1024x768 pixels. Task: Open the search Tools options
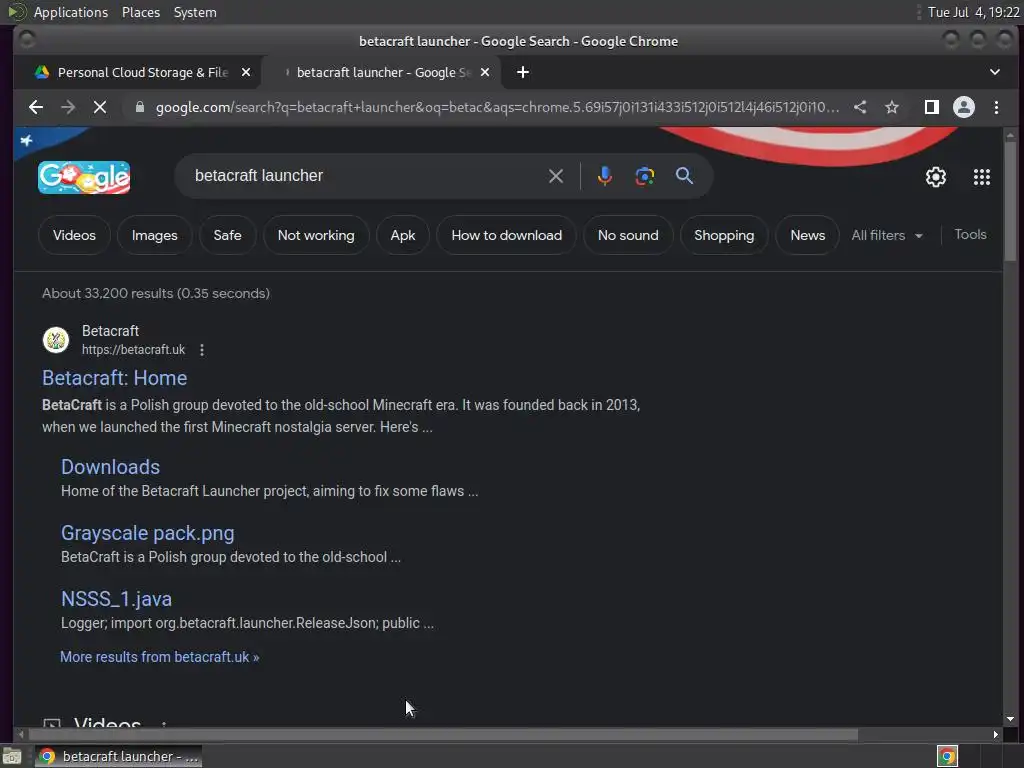(970, 234)
